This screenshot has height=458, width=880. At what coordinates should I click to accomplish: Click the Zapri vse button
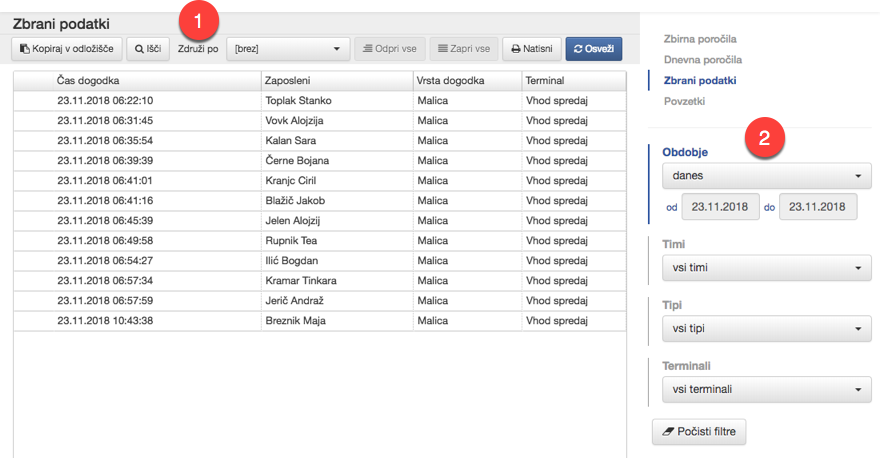click(x=464, y=49)
